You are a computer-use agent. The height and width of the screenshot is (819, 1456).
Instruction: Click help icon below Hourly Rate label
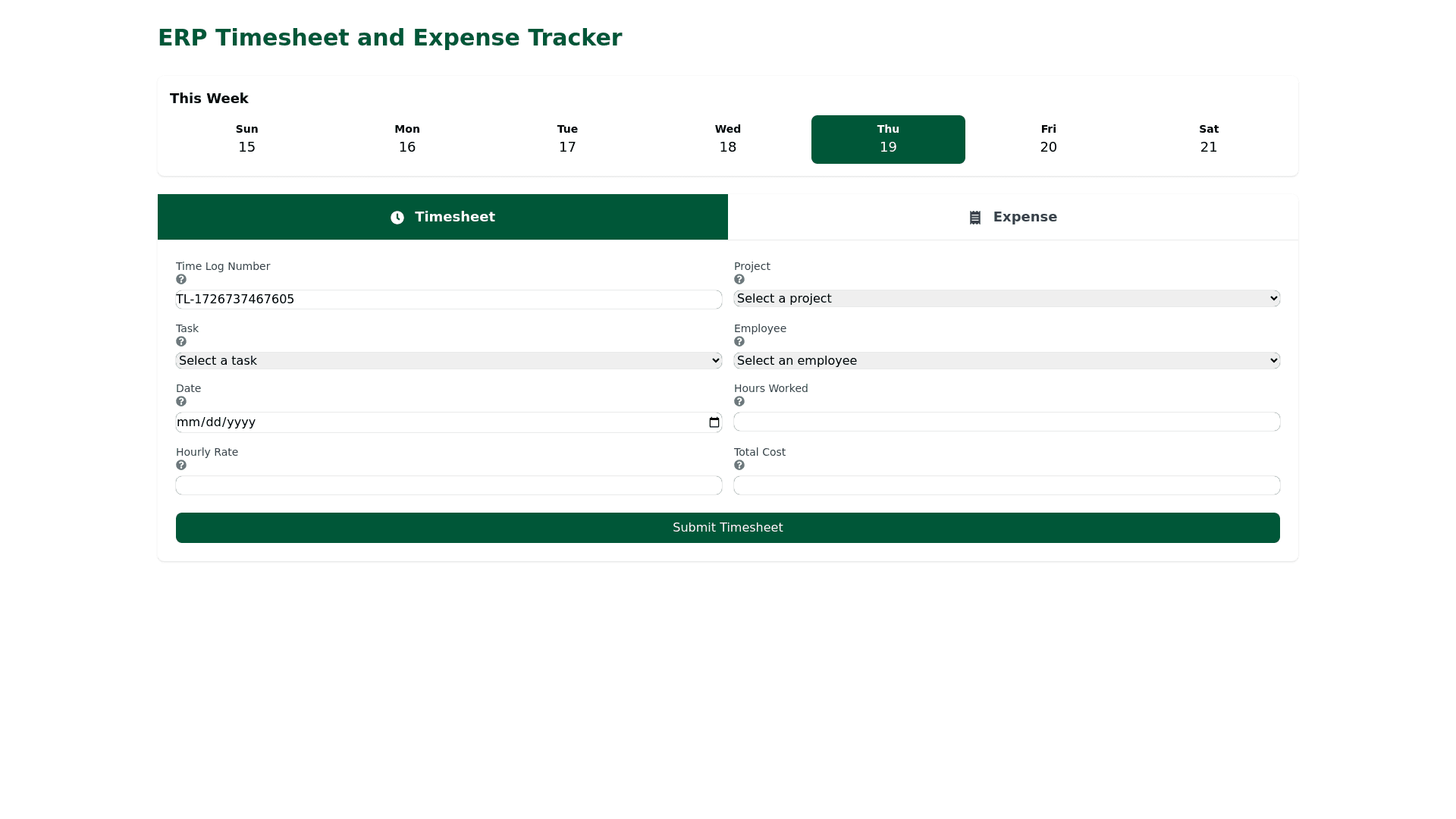tap(181, 466)
